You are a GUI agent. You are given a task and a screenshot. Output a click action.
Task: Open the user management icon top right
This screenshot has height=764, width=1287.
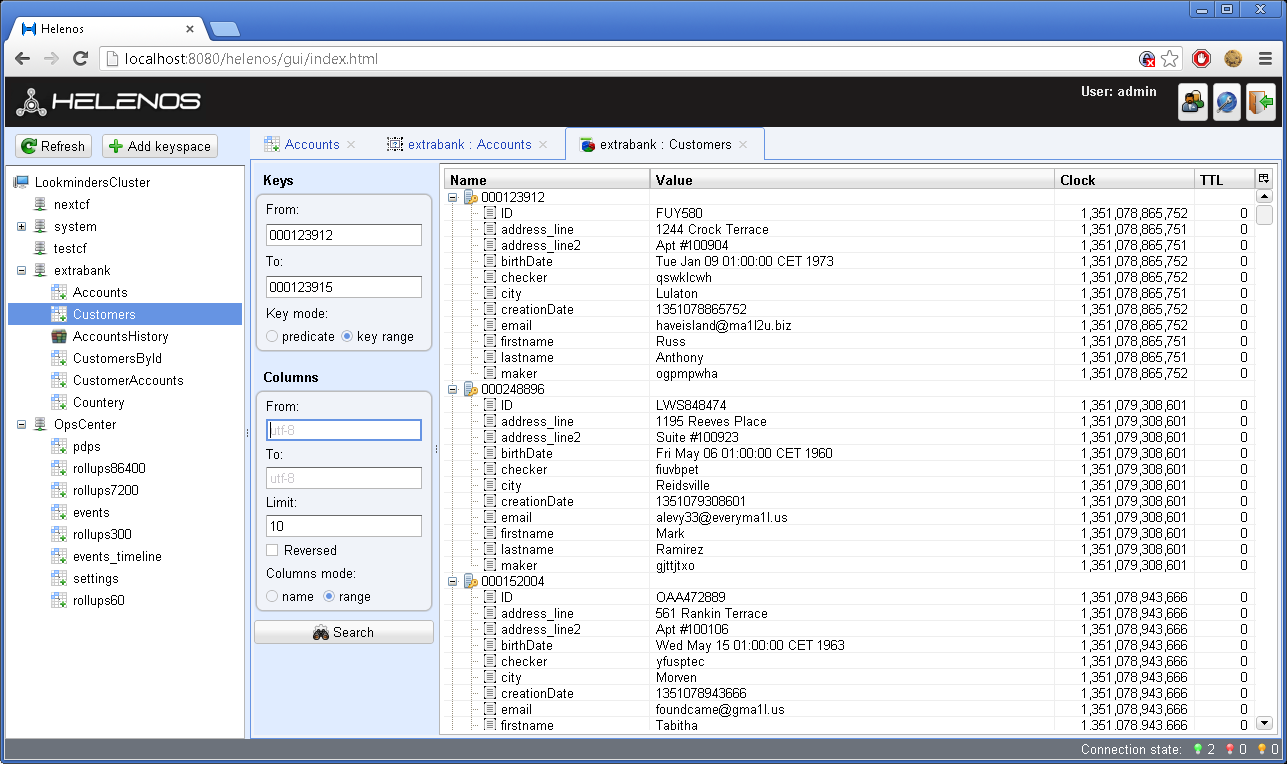pyautogui.click(x=1192, y=102)
